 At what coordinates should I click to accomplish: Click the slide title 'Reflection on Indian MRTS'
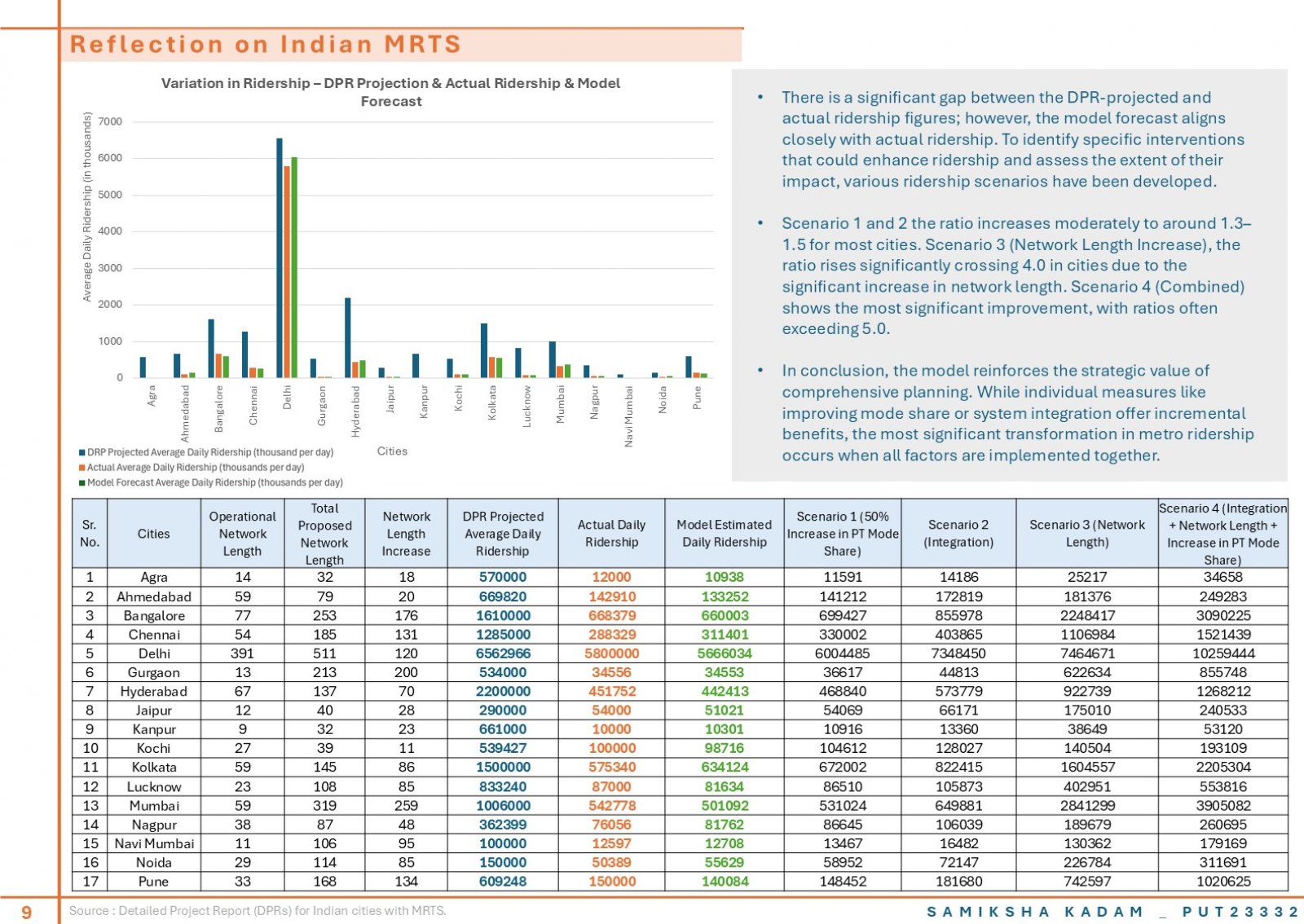266,44
